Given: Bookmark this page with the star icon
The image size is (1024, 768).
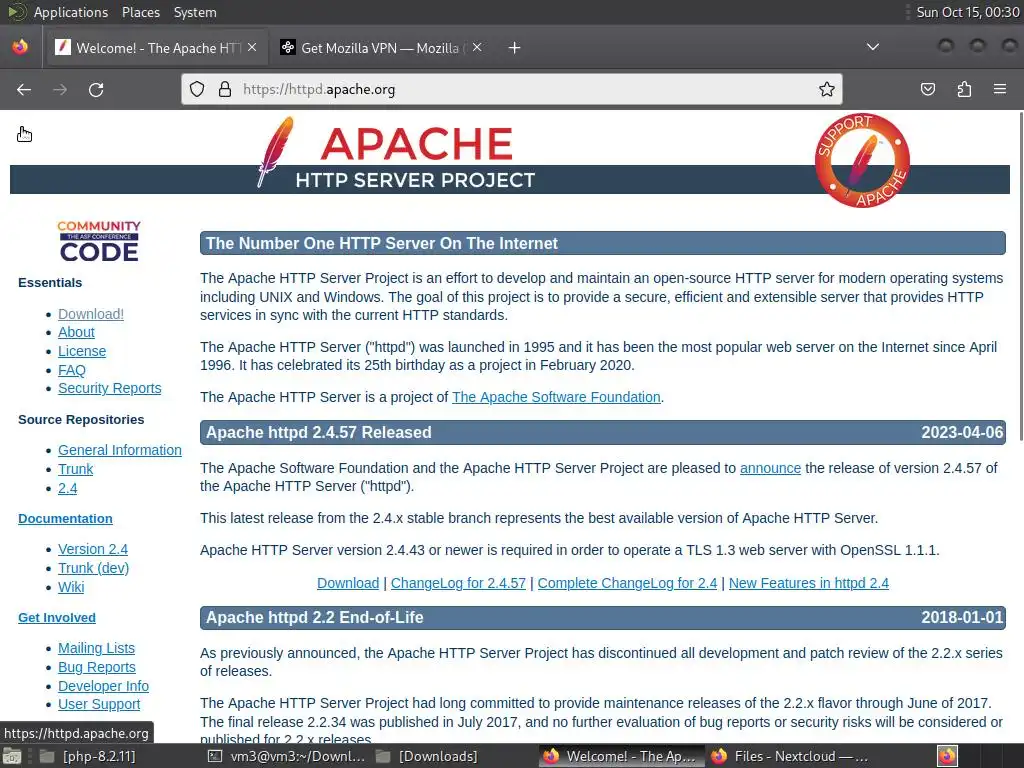Looking at the screenshot, I should 827,89.
